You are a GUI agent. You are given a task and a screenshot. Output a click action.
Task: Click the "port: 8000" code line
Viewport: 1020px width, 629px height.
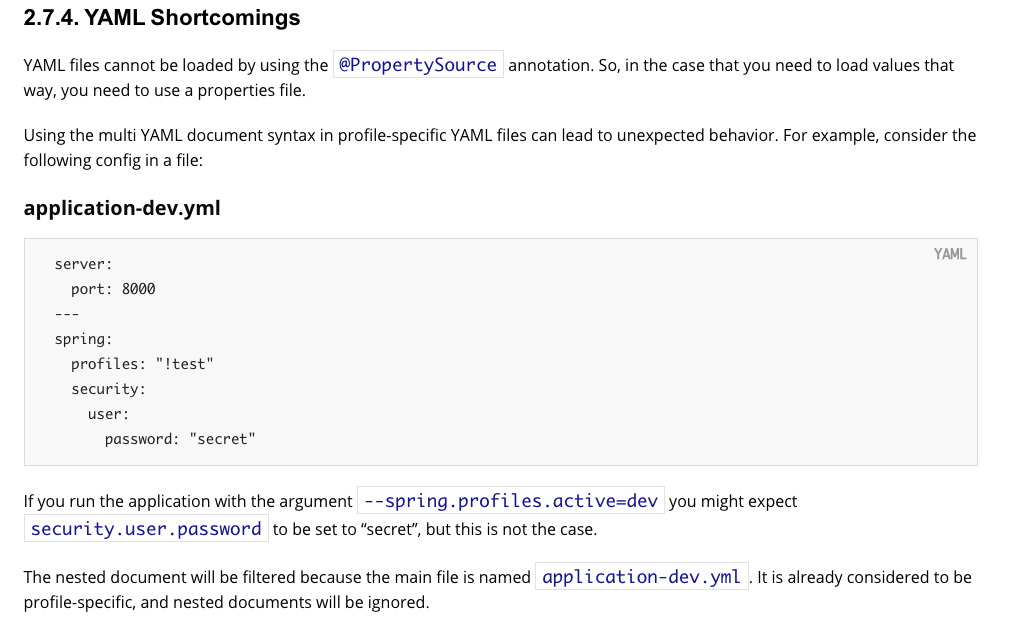(x=113, y=289)
